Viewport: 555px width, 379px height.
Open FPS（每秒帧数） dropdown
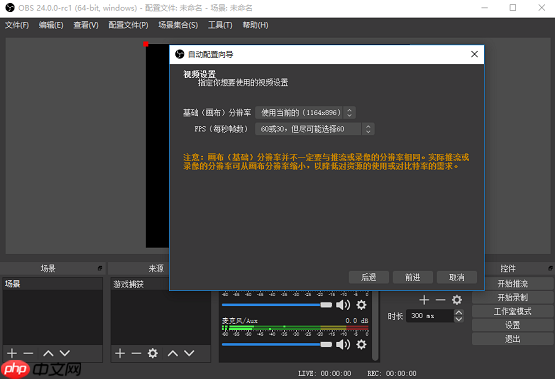click(315, 129)
